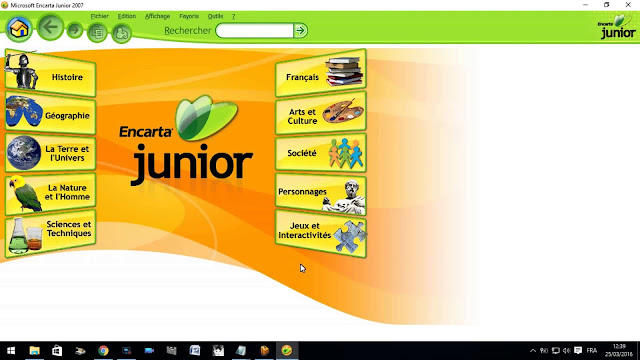This screenshot has width=640, height=360.
Task: Open the Affichage menu
Action: tap(158, 16)
